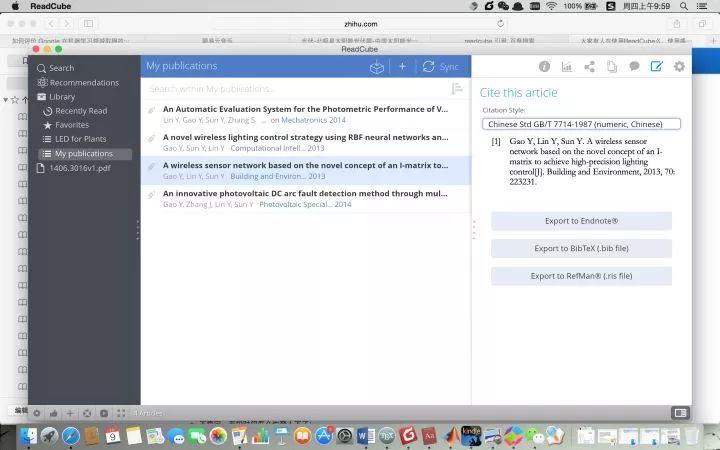Click Search in the ReadCube sidebar
Screen dimensions: 720x450
point(56,68)
